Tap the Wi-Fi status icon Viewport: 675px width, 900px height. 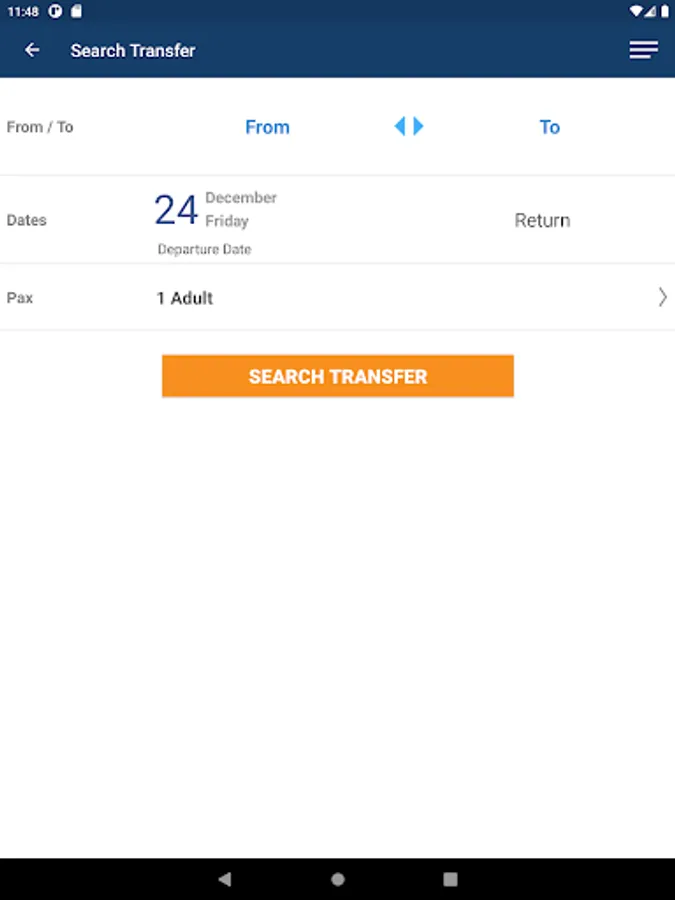coord(635,11)
